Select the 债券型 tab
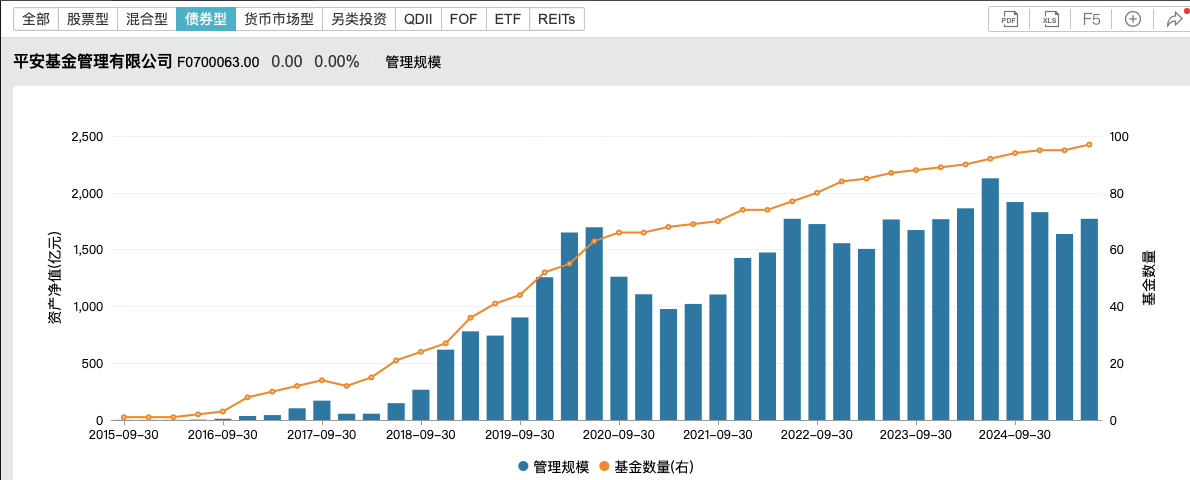 point(206,19)
